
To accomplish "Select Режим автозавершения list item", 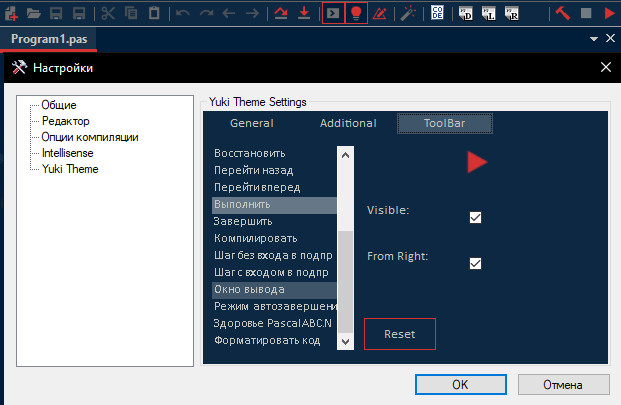I will [274, 306].
